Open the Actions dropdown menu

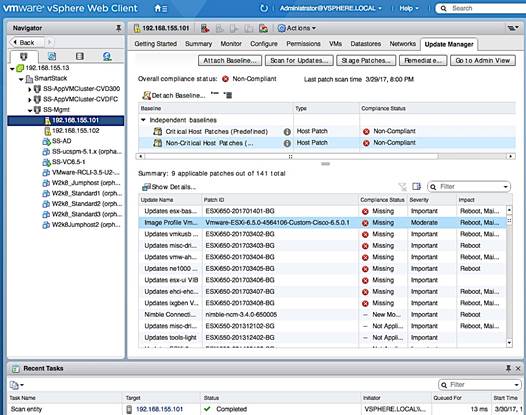tap(297, 28)
